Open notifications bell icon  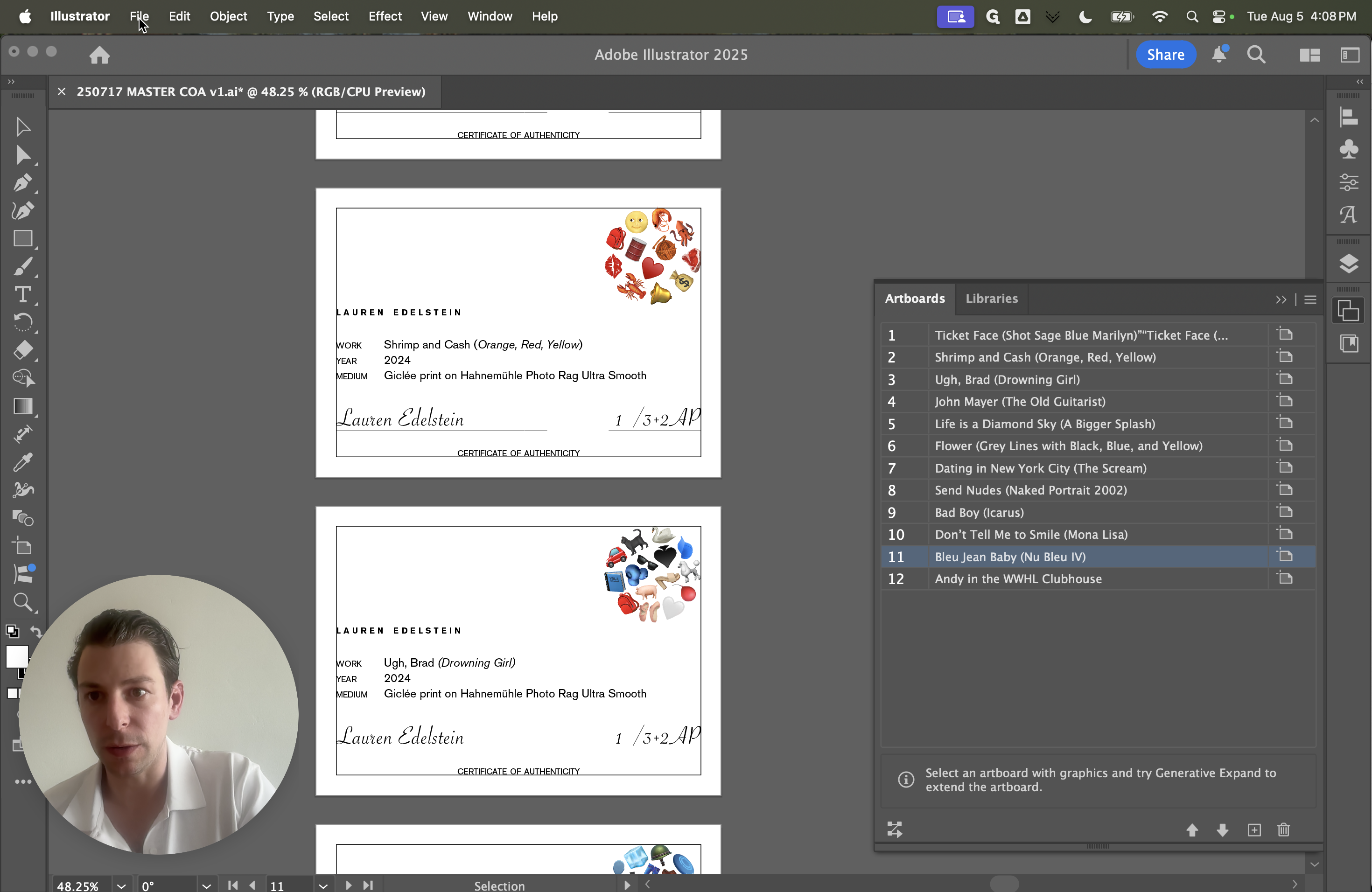[1219, 54]
